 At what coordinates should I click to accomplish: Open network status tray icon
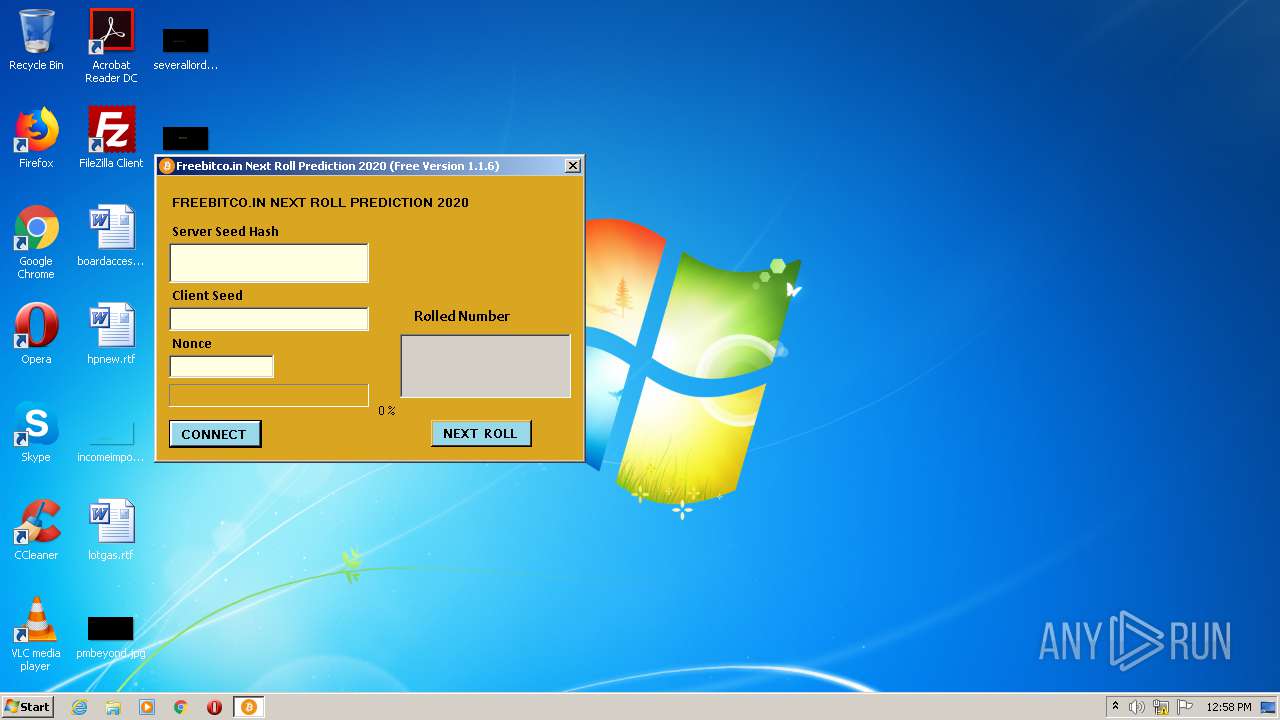point(1161,707)
